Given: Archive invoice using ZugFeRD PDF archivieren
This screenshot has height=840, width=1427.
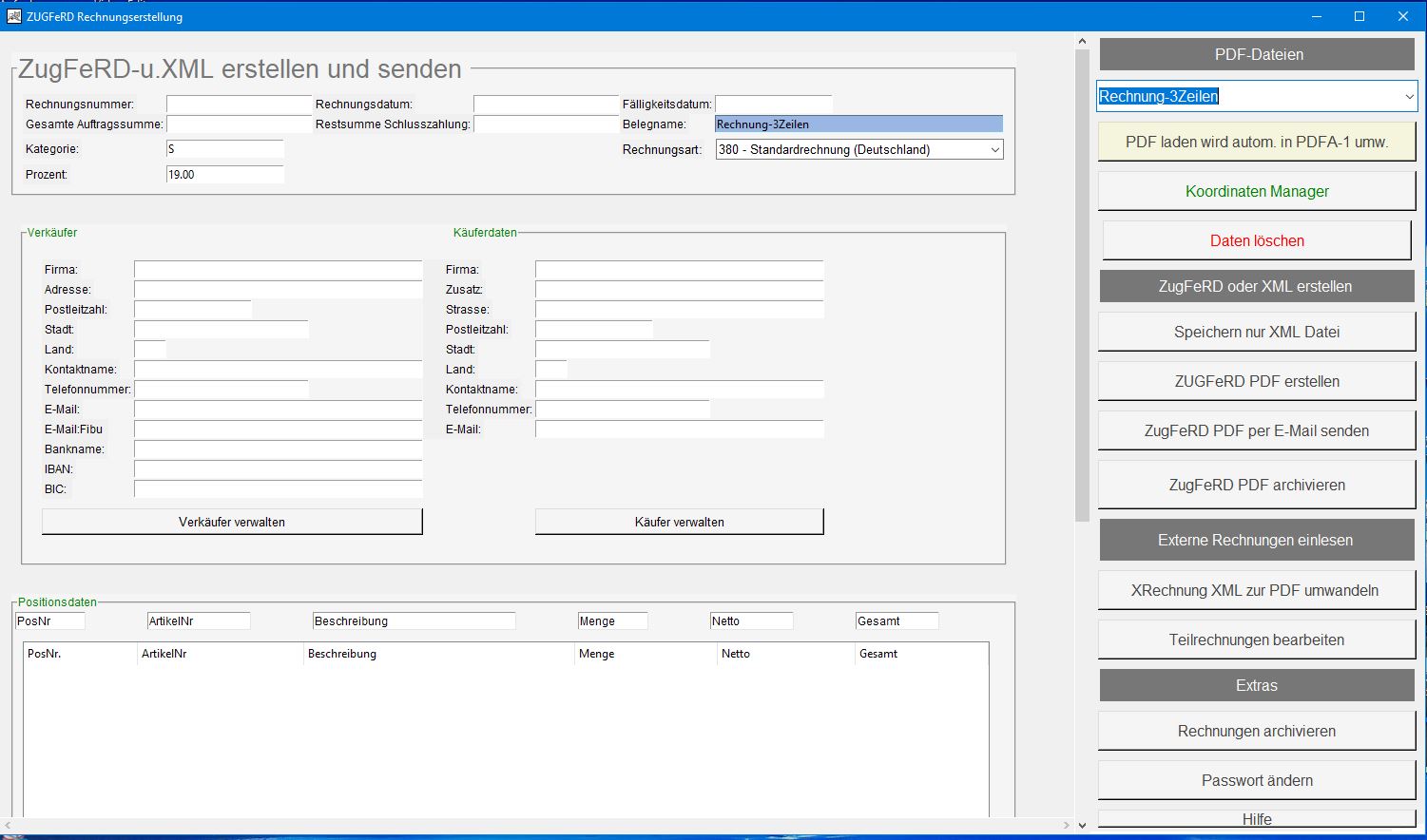Looking at the screenshot, I should pyautogui.click(x=1256, y=485).
